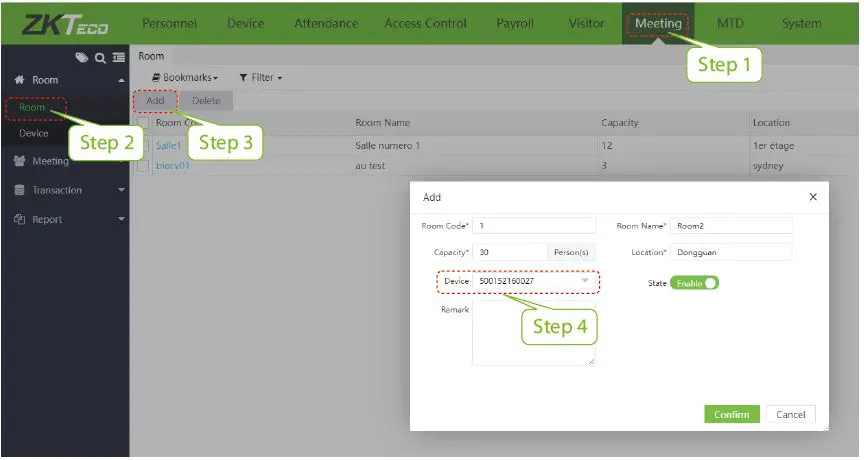The width and height of the screenshot is (864, 460).
Task: Click the Room Code input field
Action: point(534,226)
